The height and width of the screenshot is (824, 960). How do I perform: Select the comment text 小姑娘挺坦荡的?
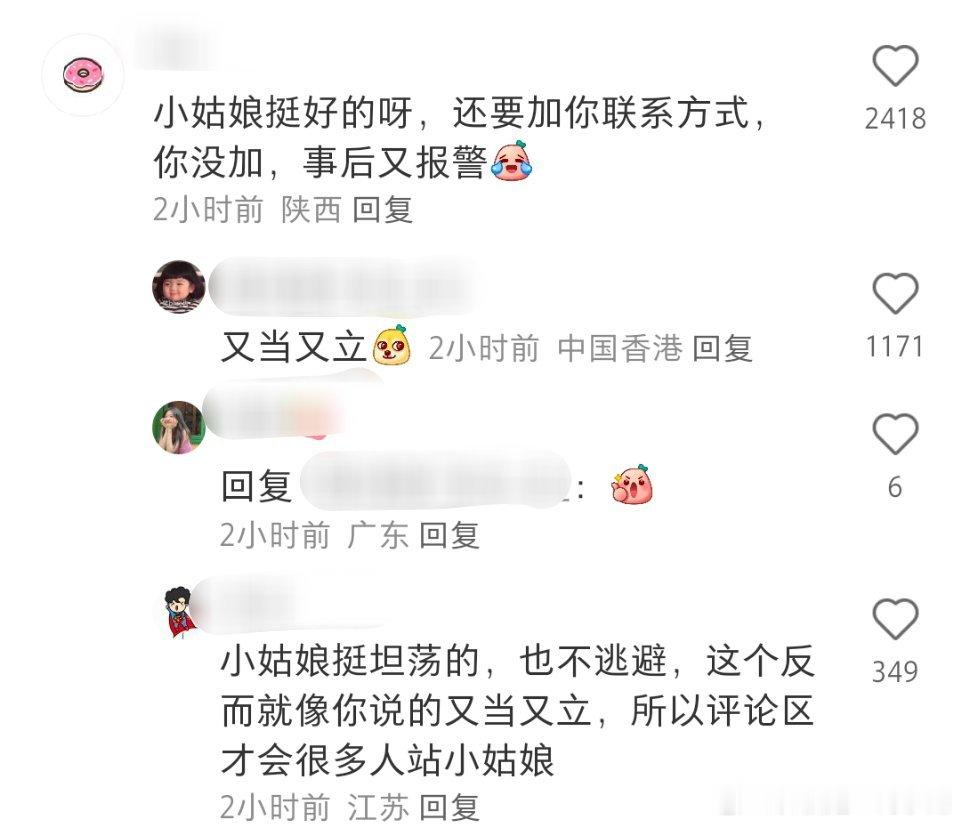[x=350, y=662]
